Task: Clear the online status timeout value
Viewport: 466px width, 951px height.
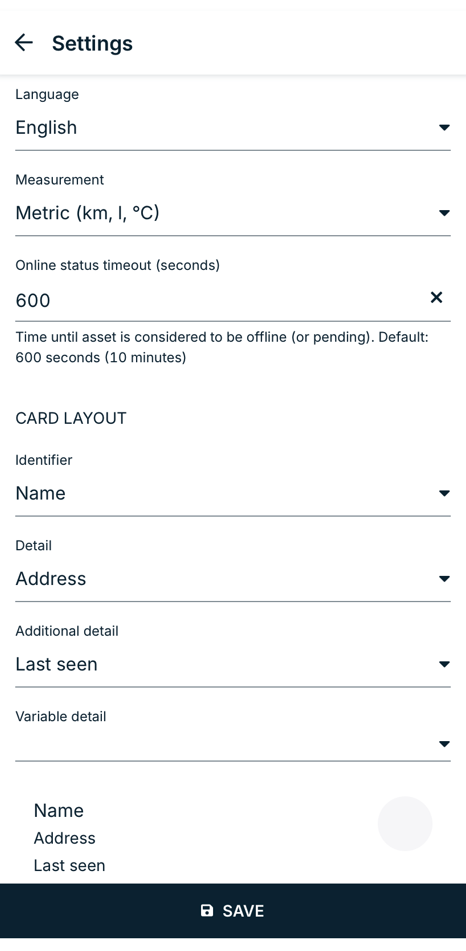Action: tap(436, 297)
